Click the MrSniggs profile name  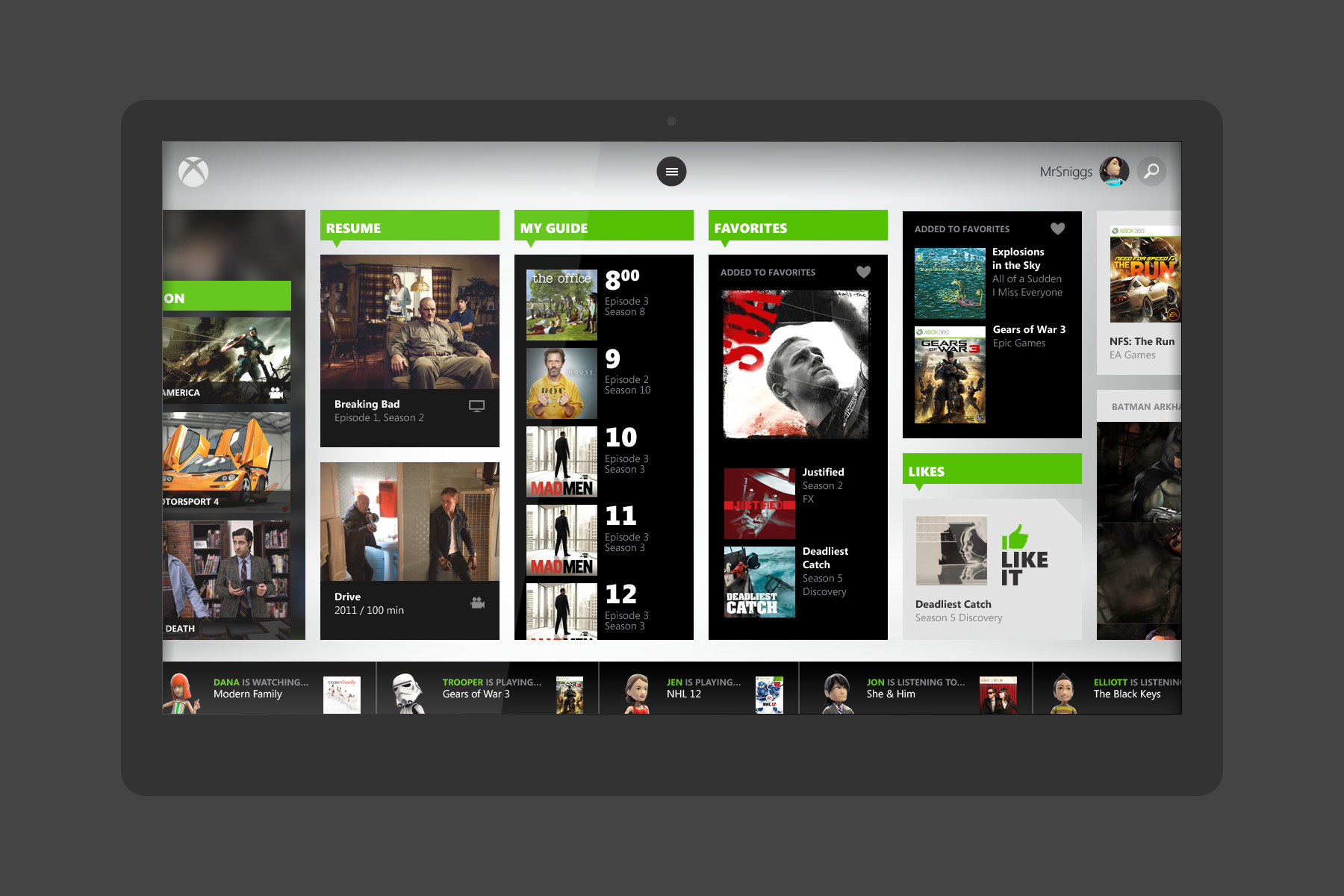1066,171
